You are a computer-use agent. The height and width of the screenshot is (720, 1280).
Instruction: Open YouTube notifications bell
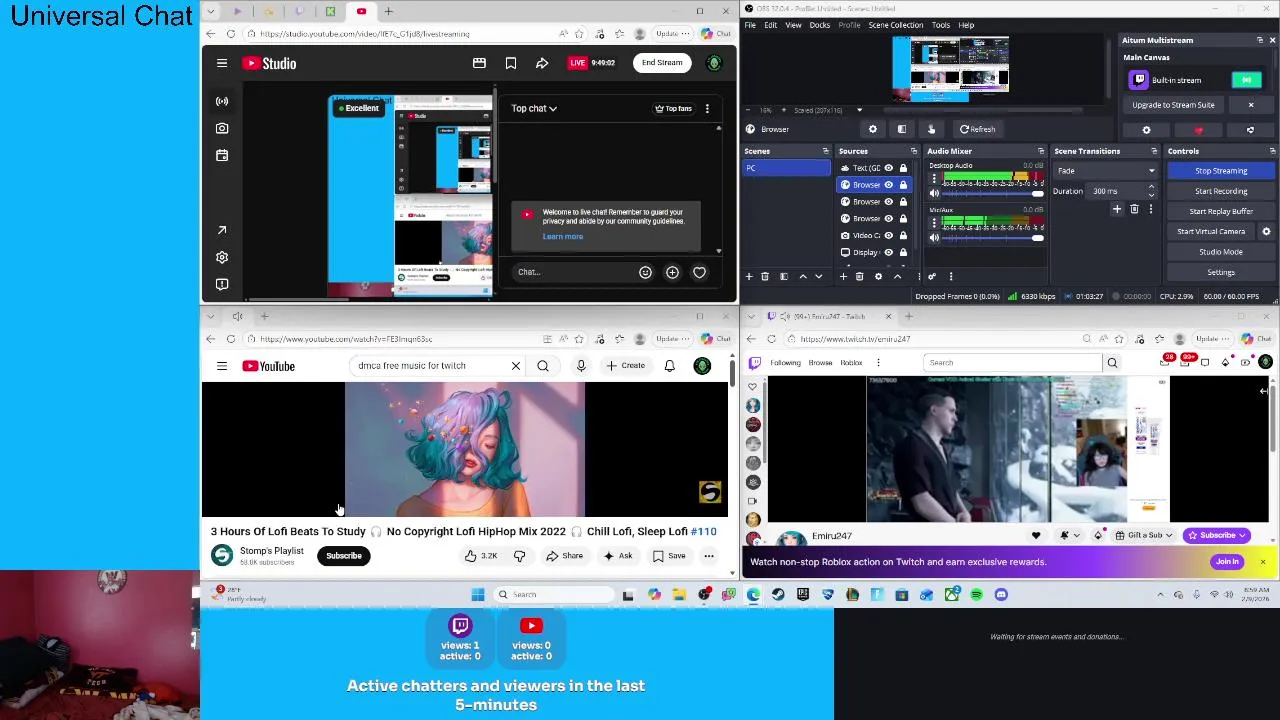pos(669,366)
